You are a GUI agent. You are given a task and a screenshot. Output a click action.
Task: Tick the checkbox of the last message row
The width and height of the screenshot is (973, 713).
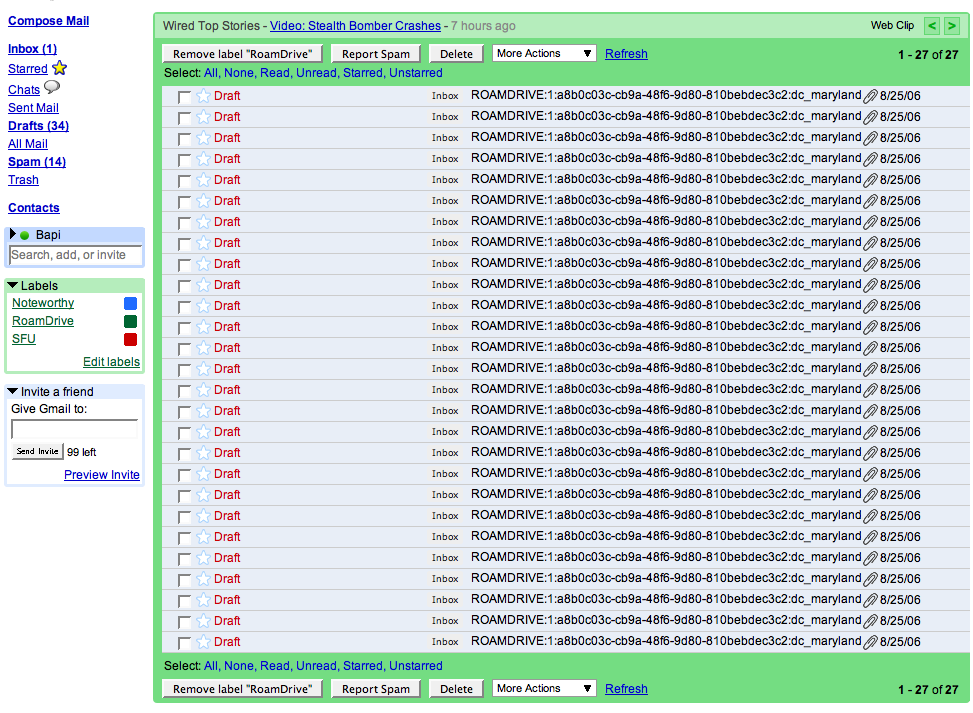coord(184,643)
